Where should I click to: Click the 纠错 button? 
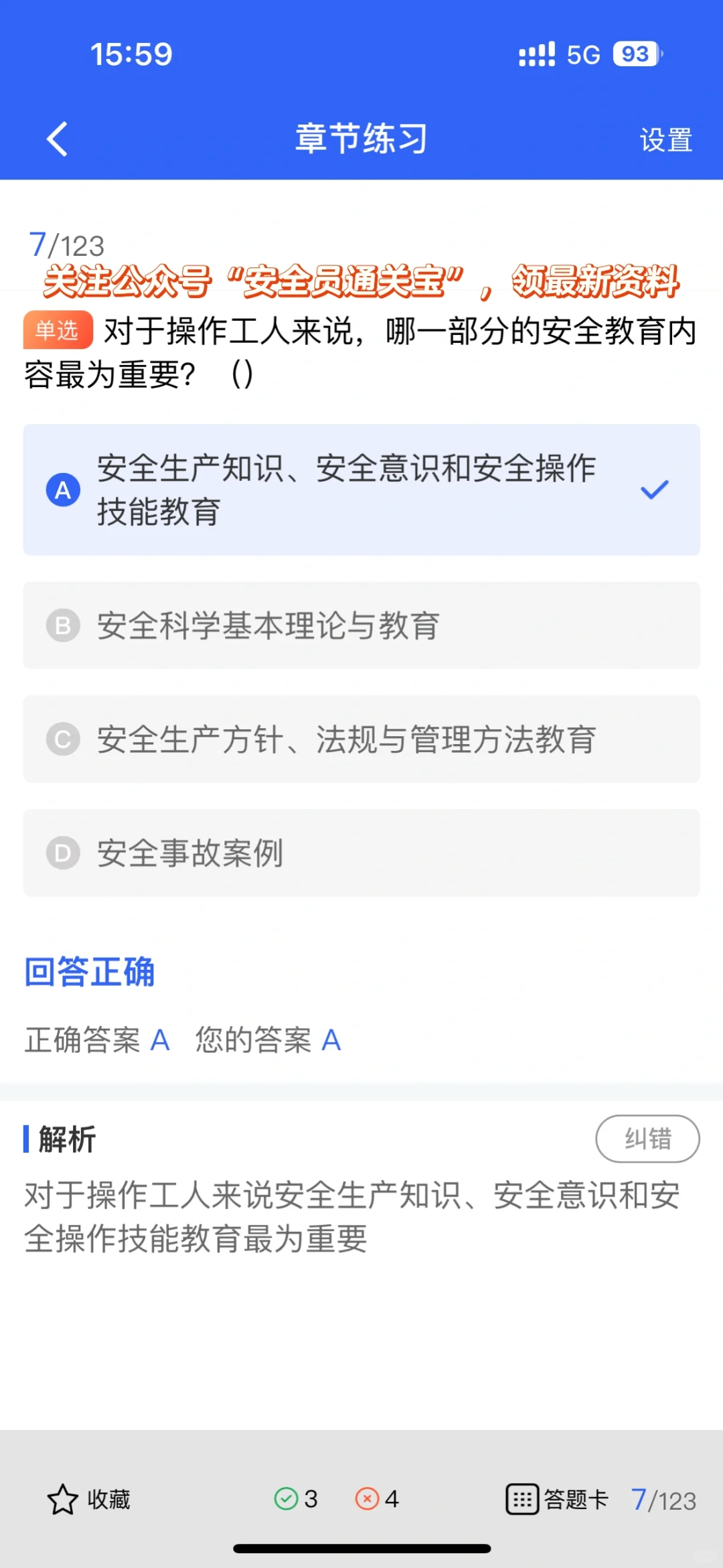click(647, 1139)
